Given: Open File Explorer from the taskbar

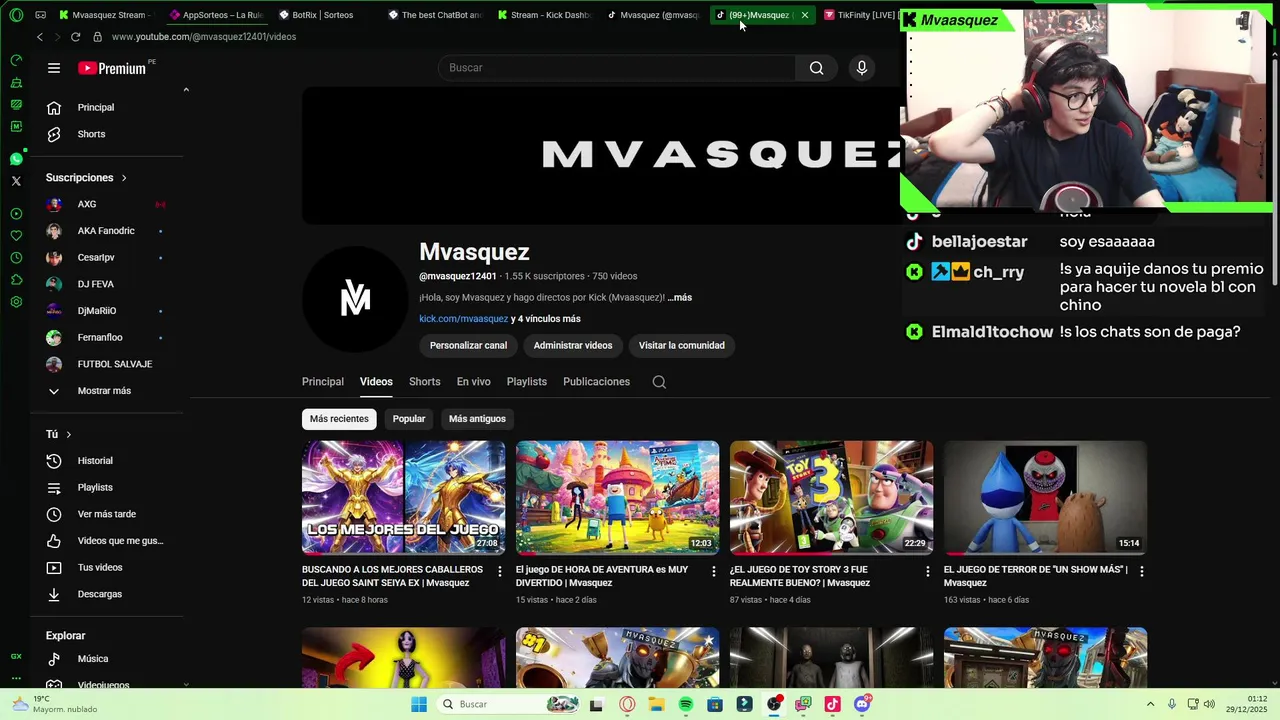Looking at the screenshot, I should (x=657, y=704).
